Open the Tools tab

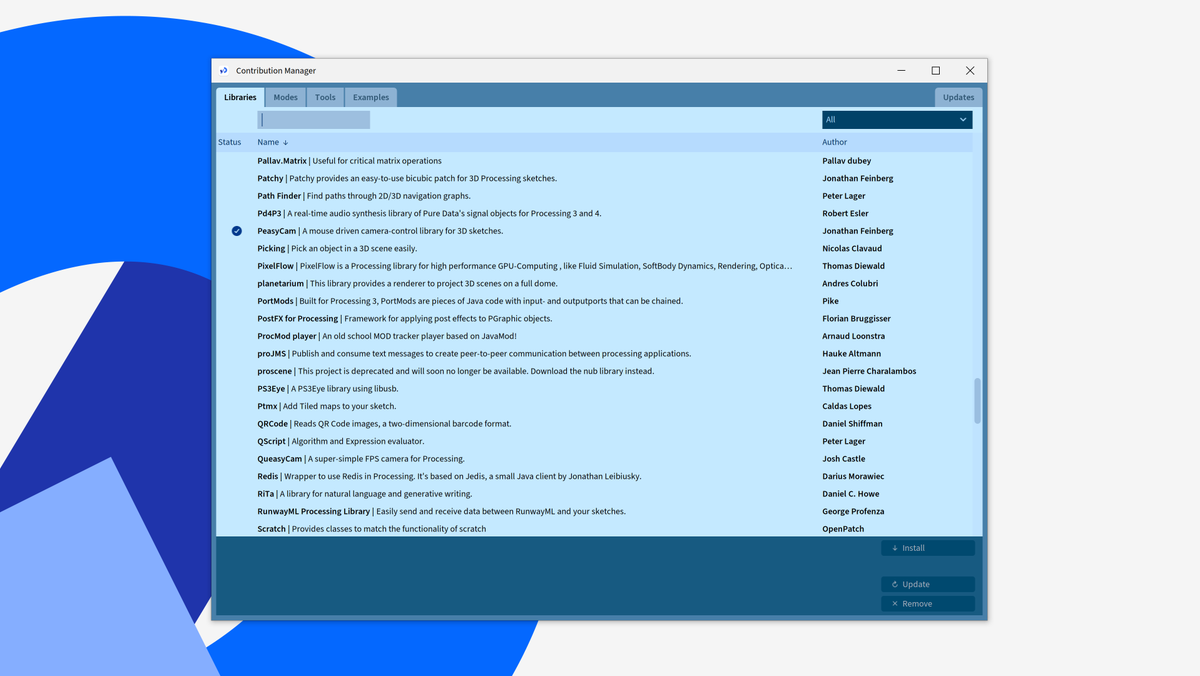(325, 97)
